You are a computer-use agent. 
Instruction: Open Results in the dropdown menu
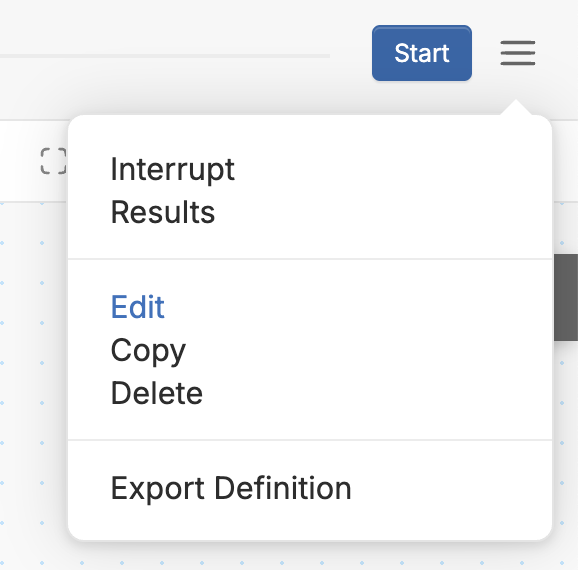163,212
